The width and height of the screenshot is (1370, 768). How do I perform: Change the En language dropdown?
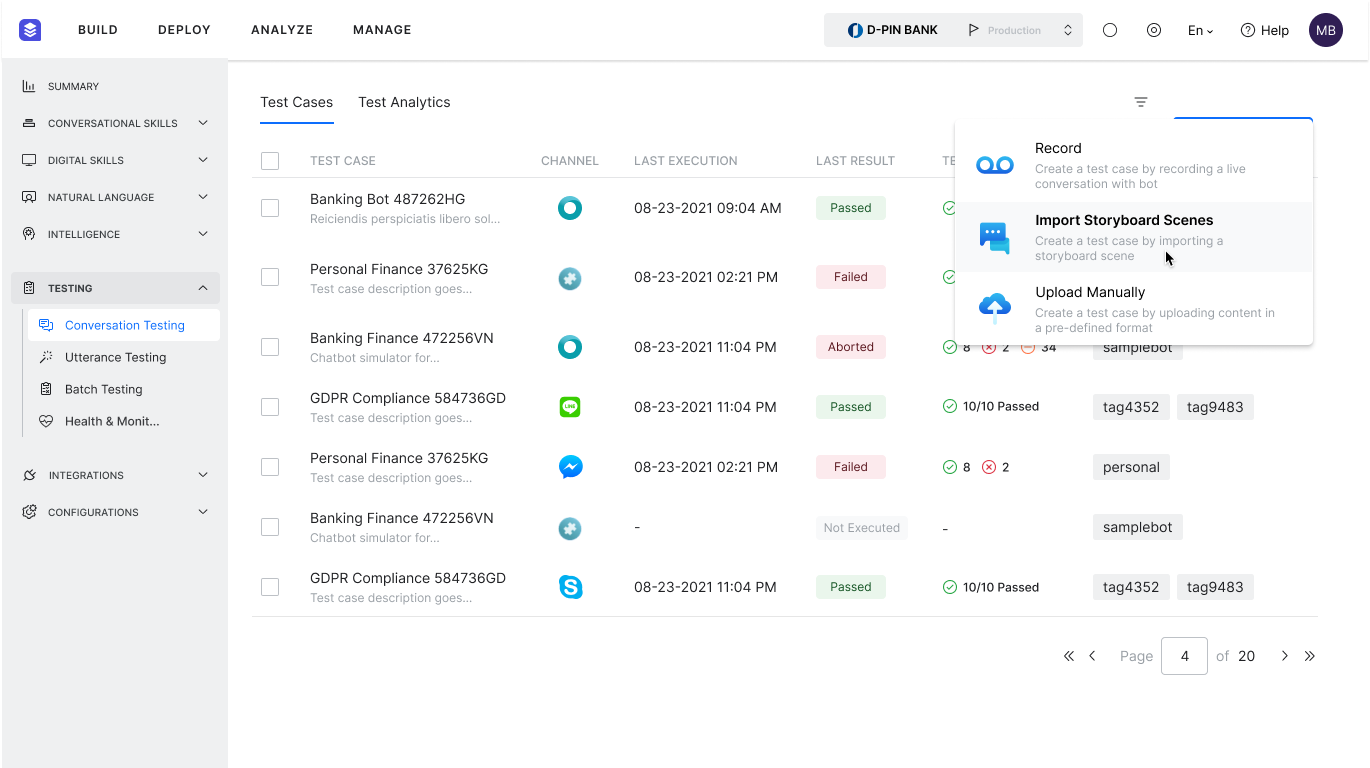[1199, 30]
